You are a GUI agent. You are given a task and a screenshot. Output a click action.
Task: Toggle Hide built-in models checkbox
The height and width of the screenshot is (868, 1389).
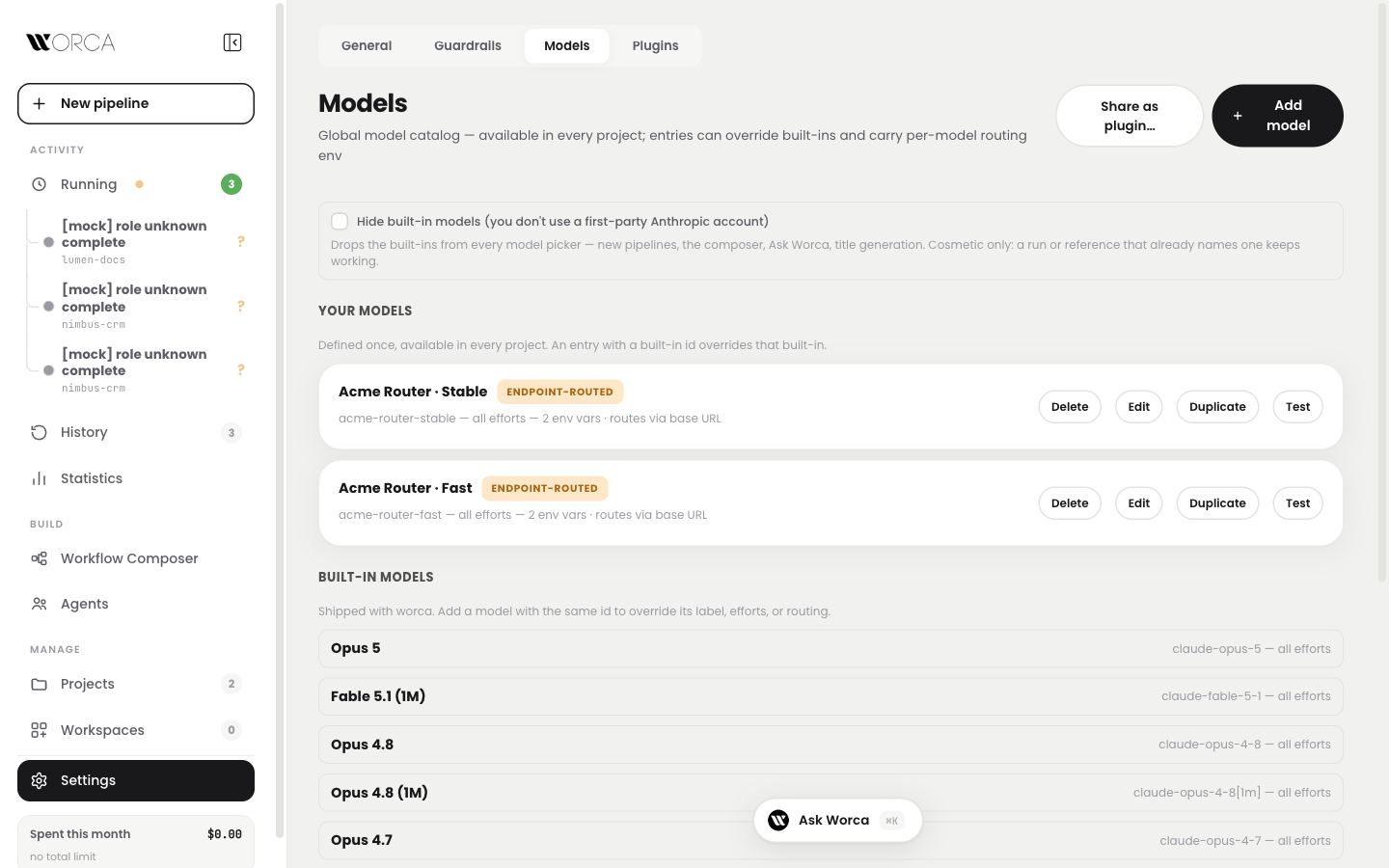[340, 222]
